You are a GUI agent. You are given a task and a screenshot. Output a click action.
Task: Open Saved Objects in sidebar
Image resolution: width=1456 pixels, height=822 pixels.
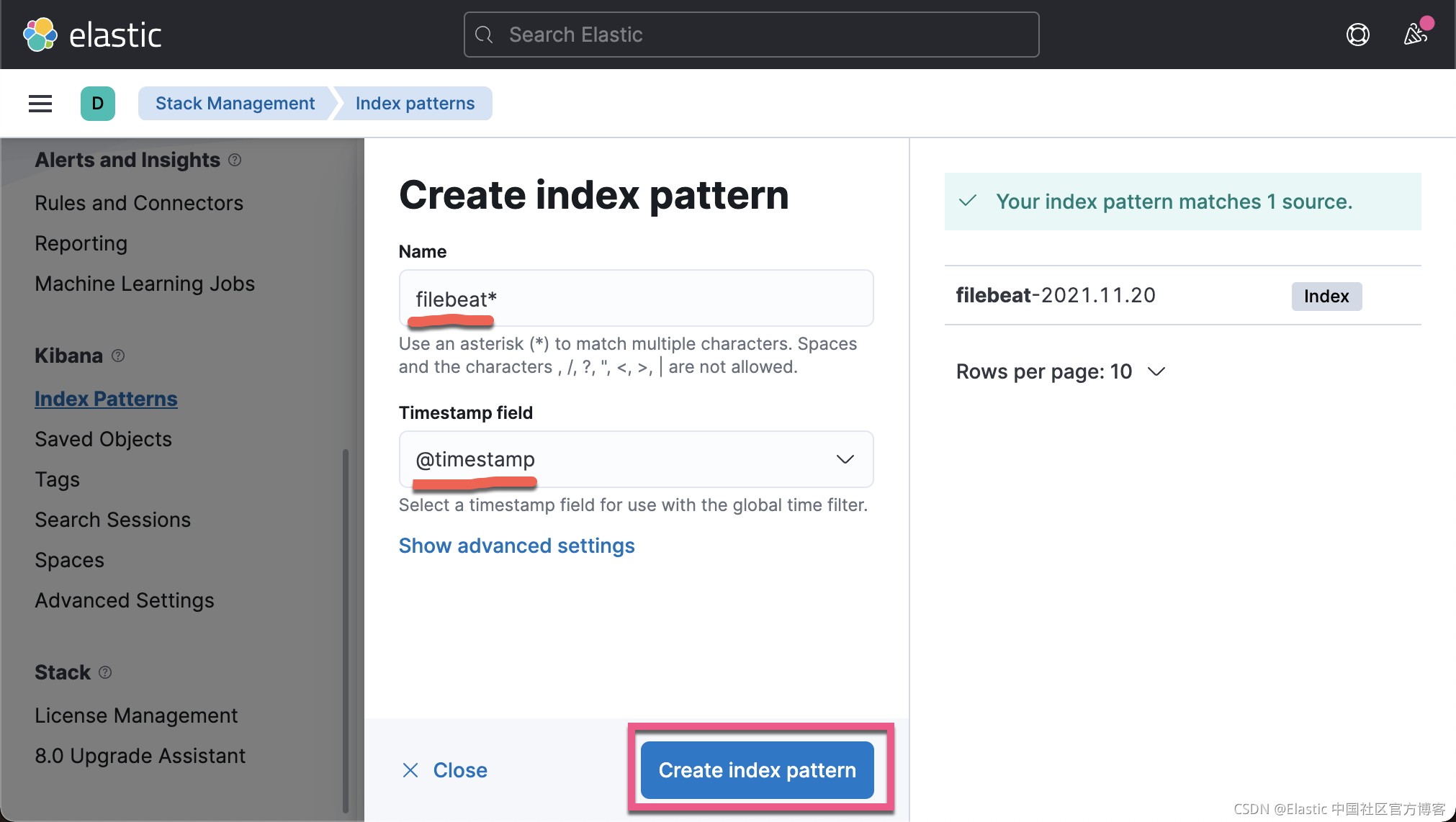pyautogui.click(x=103, y=439)
